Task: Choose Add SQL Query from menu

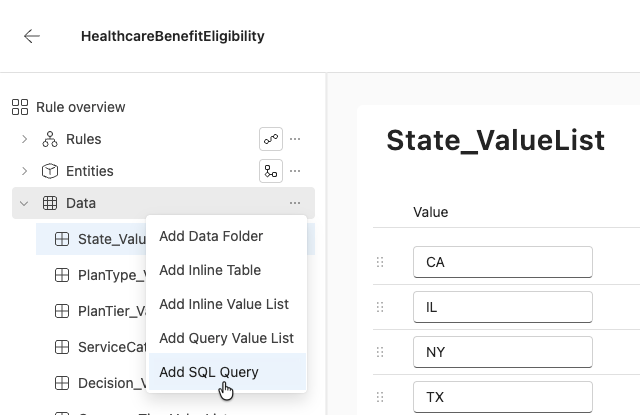Action: [x=227, y=372]
